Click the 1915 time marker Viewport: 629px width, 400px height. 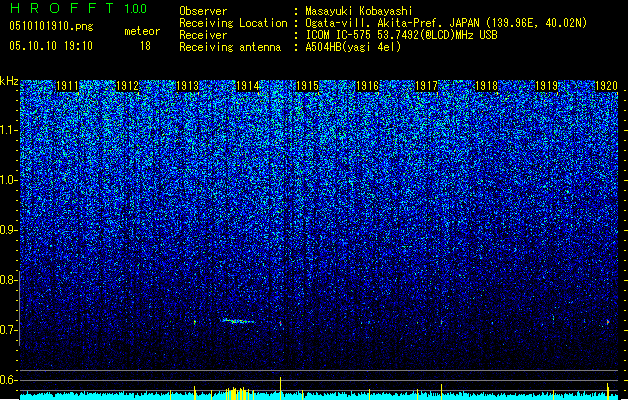coord(307,86)
